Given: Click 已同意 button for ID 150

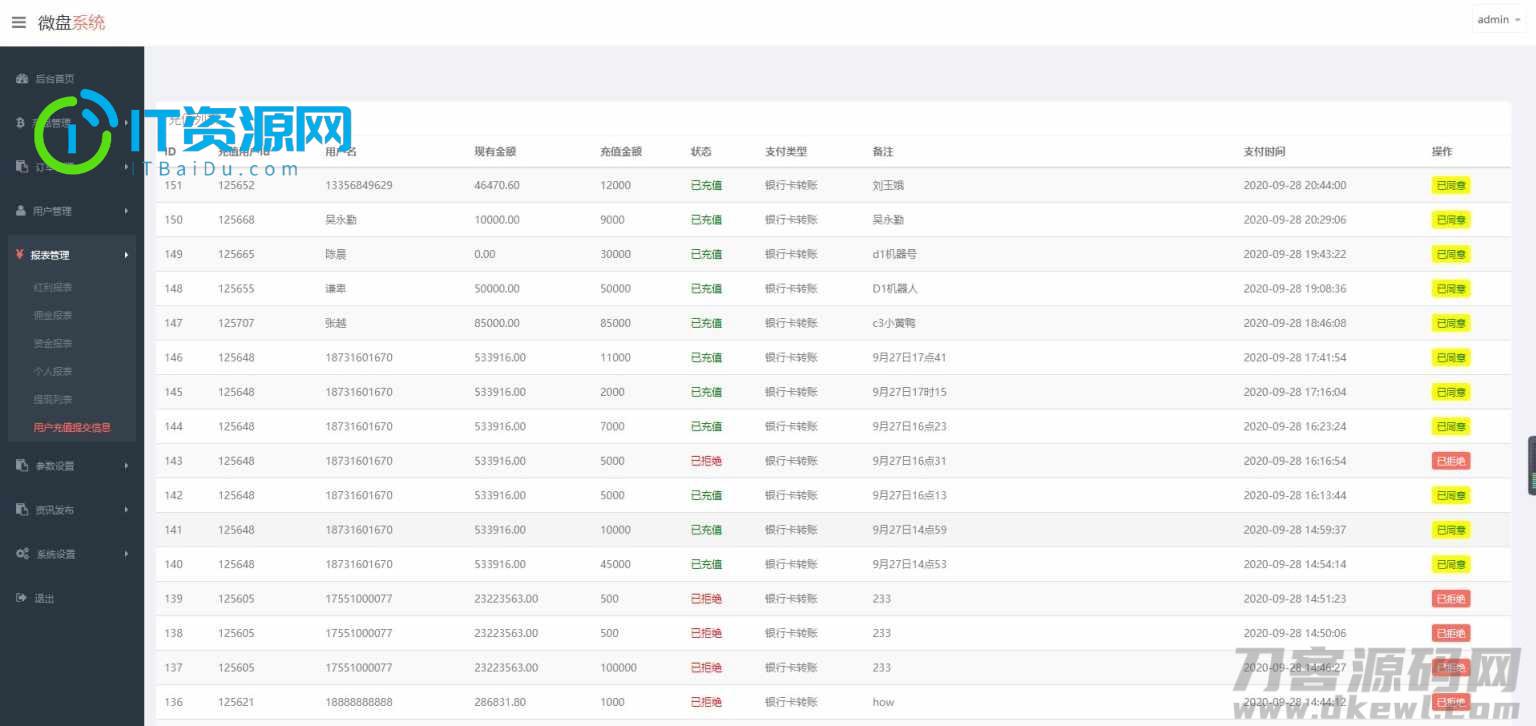Looking at the screenshot, I should (x=1451, y=220).
